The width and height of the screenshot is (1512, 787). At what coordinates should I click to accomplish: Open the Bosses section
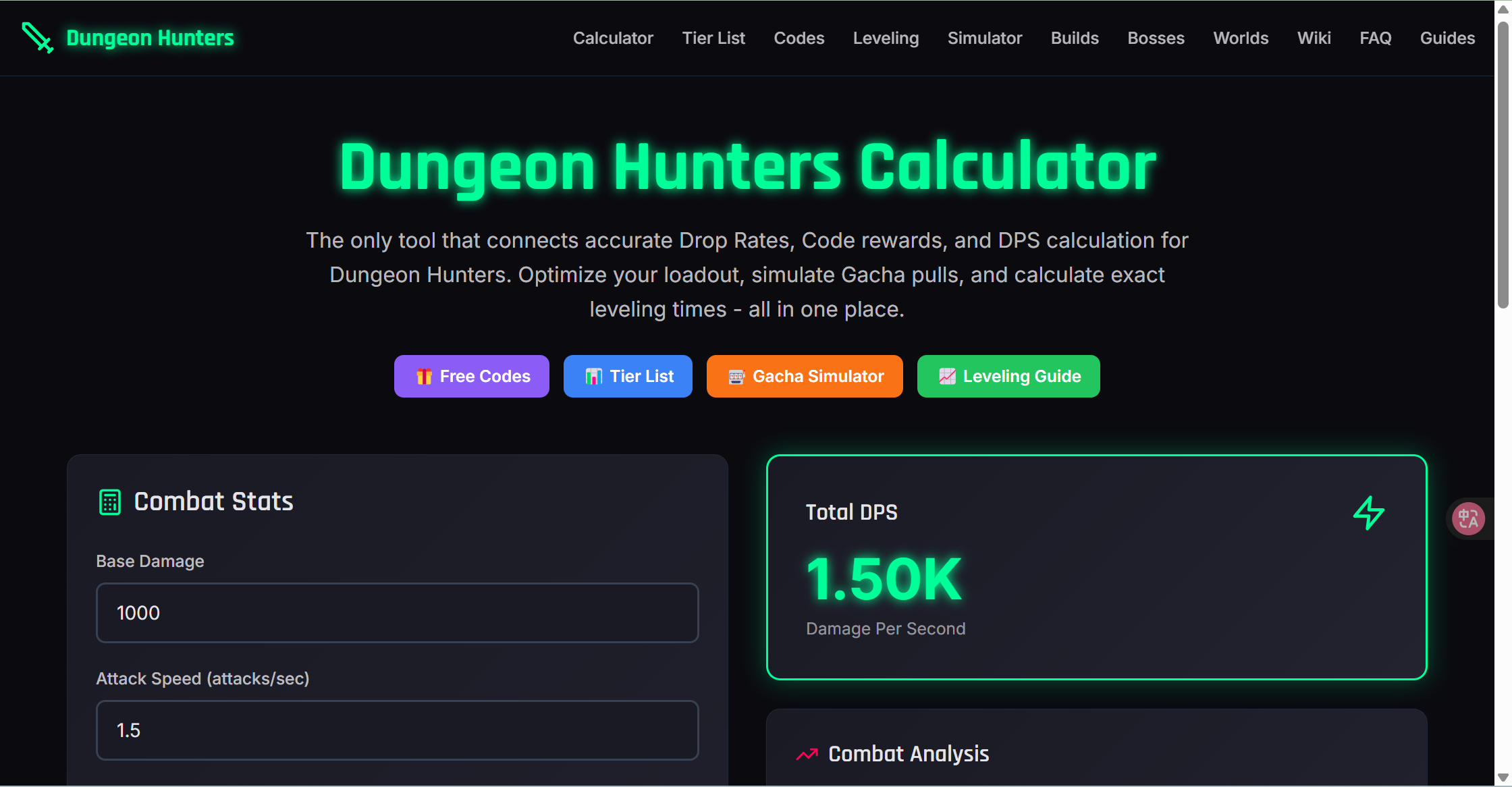click(x=1156, y=38)
